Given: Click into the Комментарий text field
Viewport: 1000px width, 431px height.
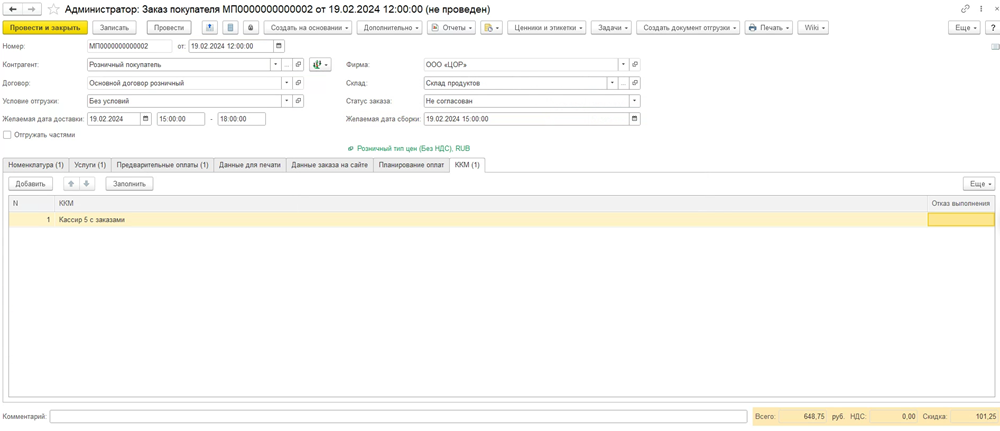Looking at the screenshot, I should [398, 416].
